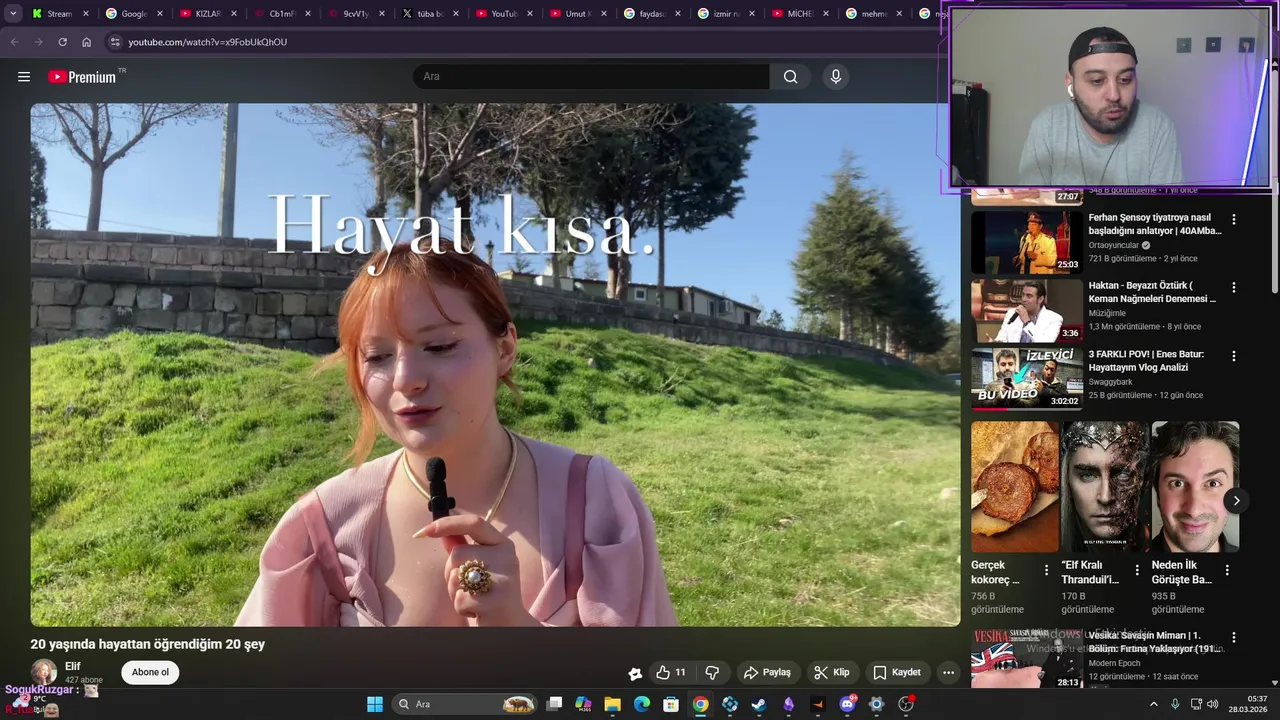This screenshot has width=1280, height=720.
Task: Save video using Kaydet button
Action: [x=896, y=673]
